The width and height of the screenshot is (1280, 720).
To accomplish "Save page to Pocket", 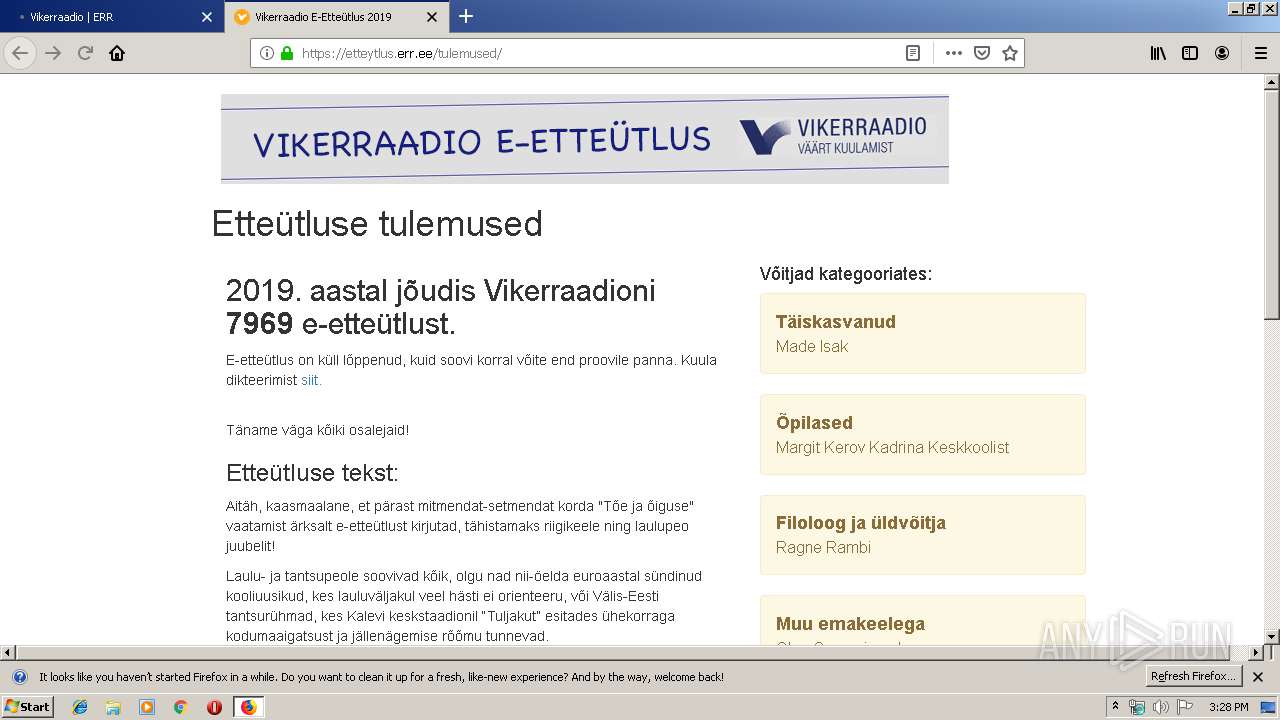I will tap(982, 53).
